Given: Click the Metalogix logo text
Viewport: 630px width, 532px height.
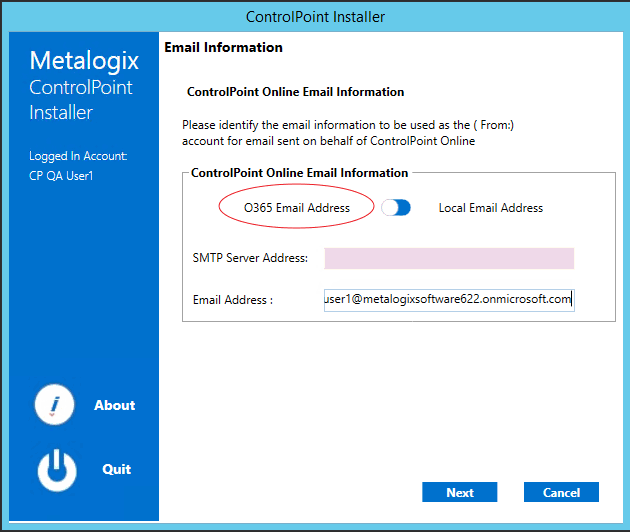Looking at the screenshot, I should click(84, 61).
